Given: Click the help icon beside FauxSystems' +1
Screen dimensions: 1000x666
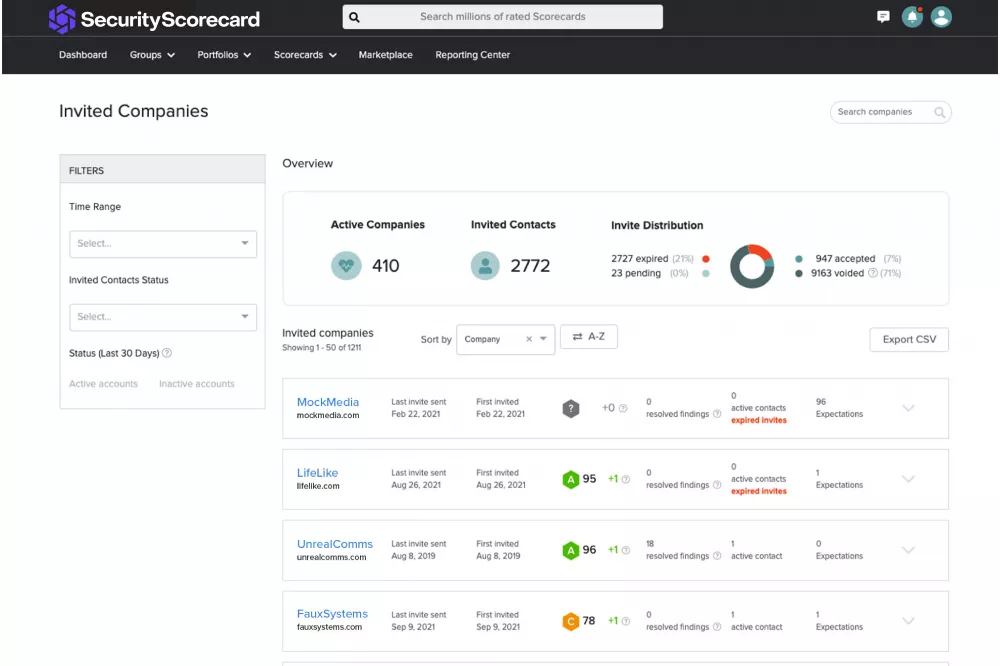Looking at the screenshot, I should [626, 621].
